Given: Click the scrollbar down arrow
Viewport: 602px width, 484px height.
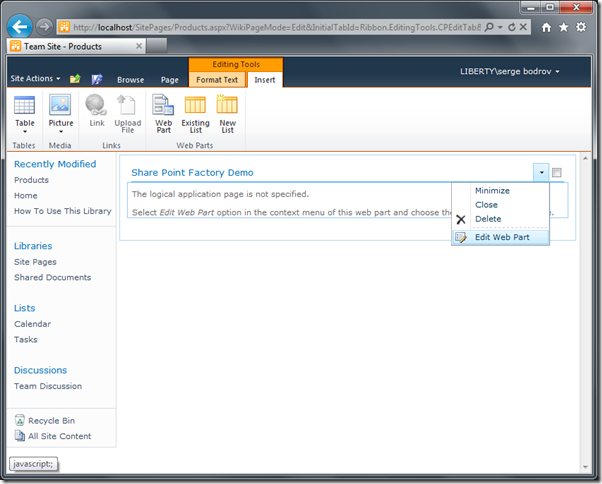Looking at the screenshot, I should pos(585,467).
